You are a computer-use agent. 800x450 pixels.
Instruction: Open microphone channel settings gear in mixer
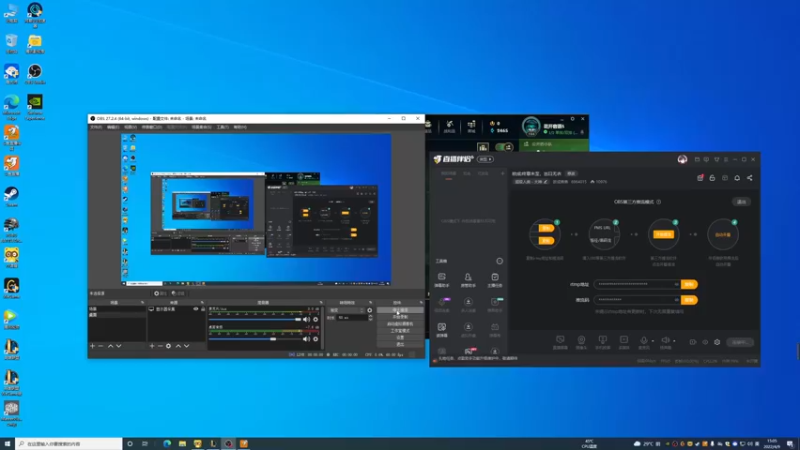(315, 319)
